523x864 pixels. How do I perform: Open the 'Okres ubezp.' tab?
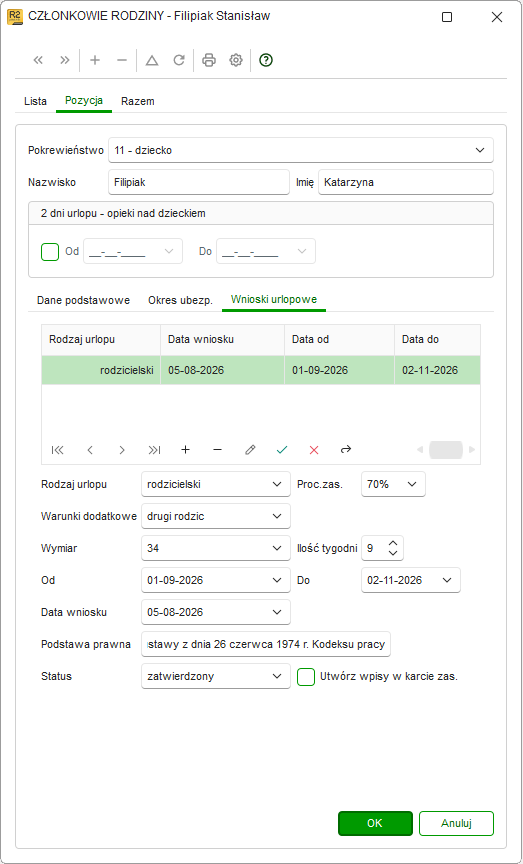(x=180, y=300)
